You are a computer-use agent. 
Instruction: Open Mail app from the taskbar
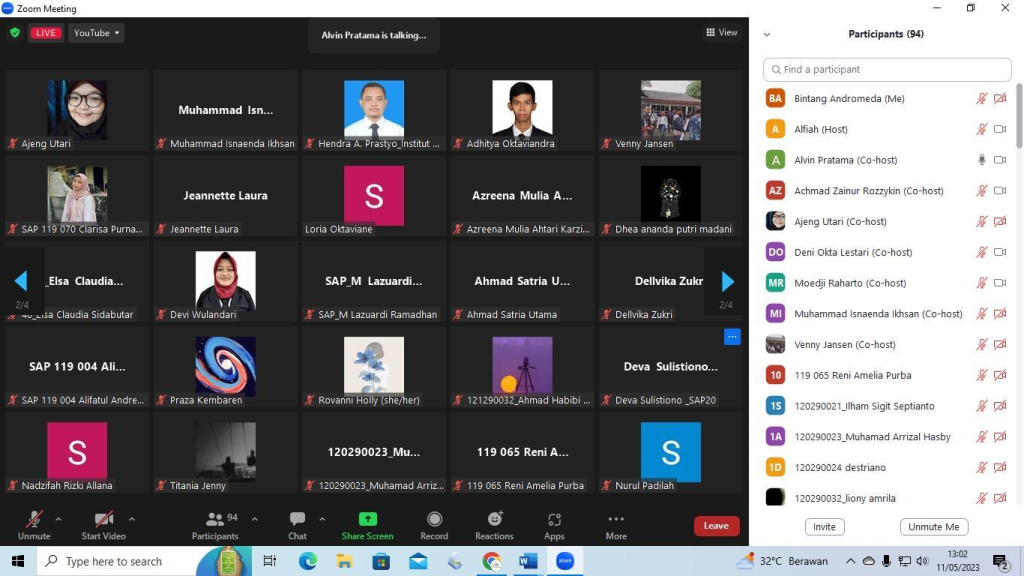418,561
